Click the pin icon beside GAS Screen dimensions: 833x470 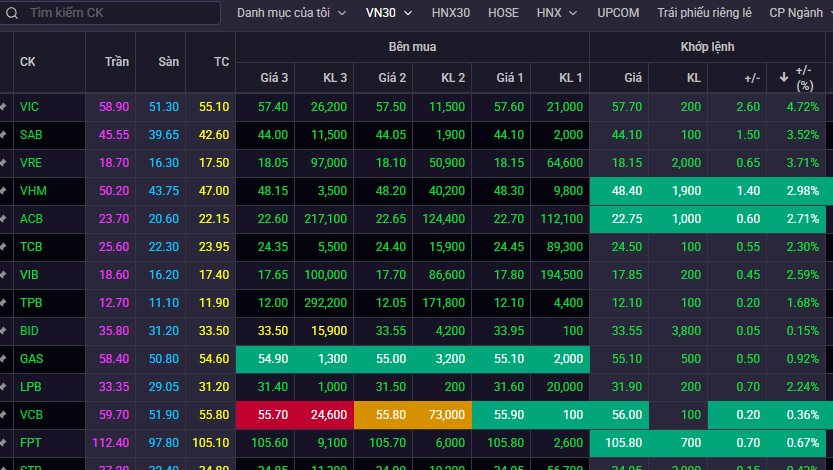[4, 358]
